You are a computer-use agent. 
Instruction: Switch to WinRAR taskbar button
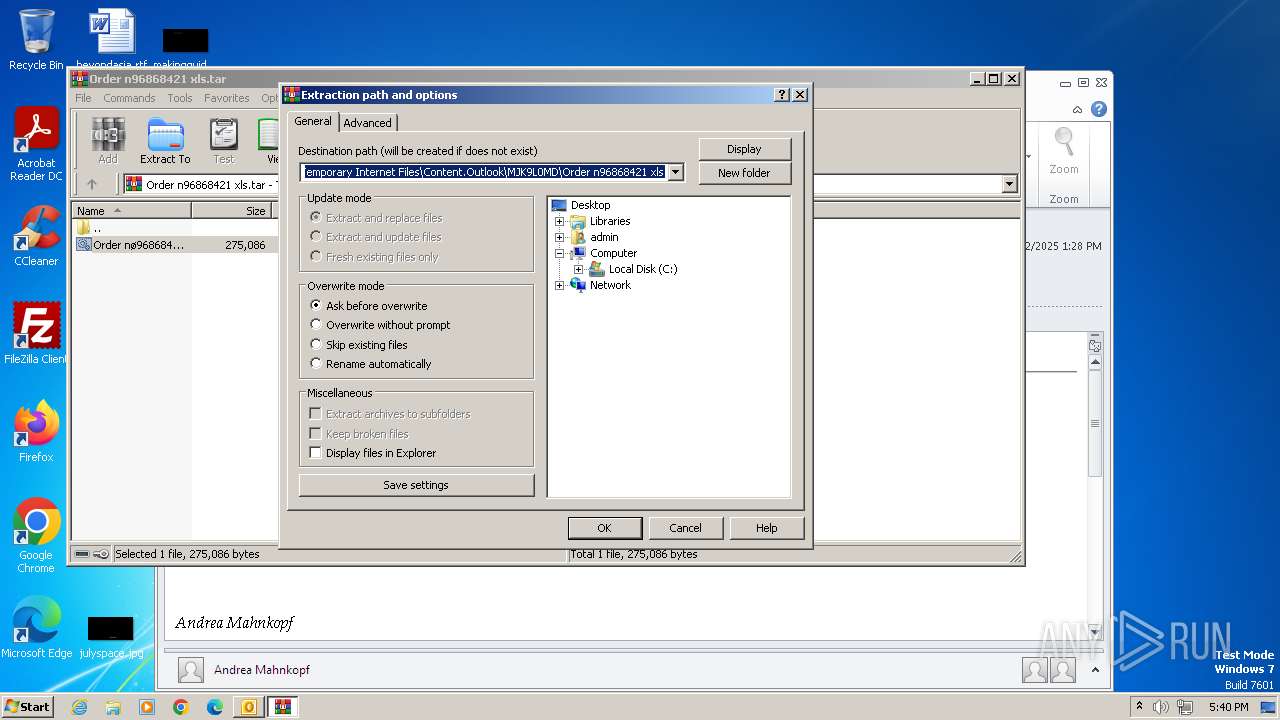click(283, 707)
